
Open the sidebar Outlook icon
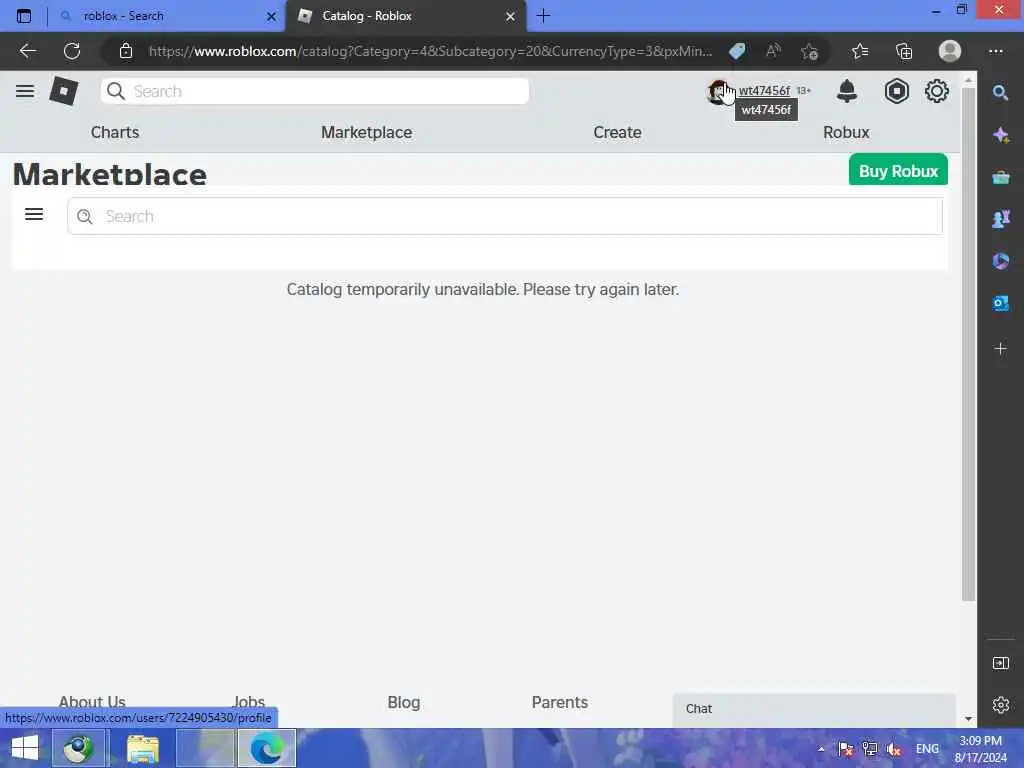1000,303
